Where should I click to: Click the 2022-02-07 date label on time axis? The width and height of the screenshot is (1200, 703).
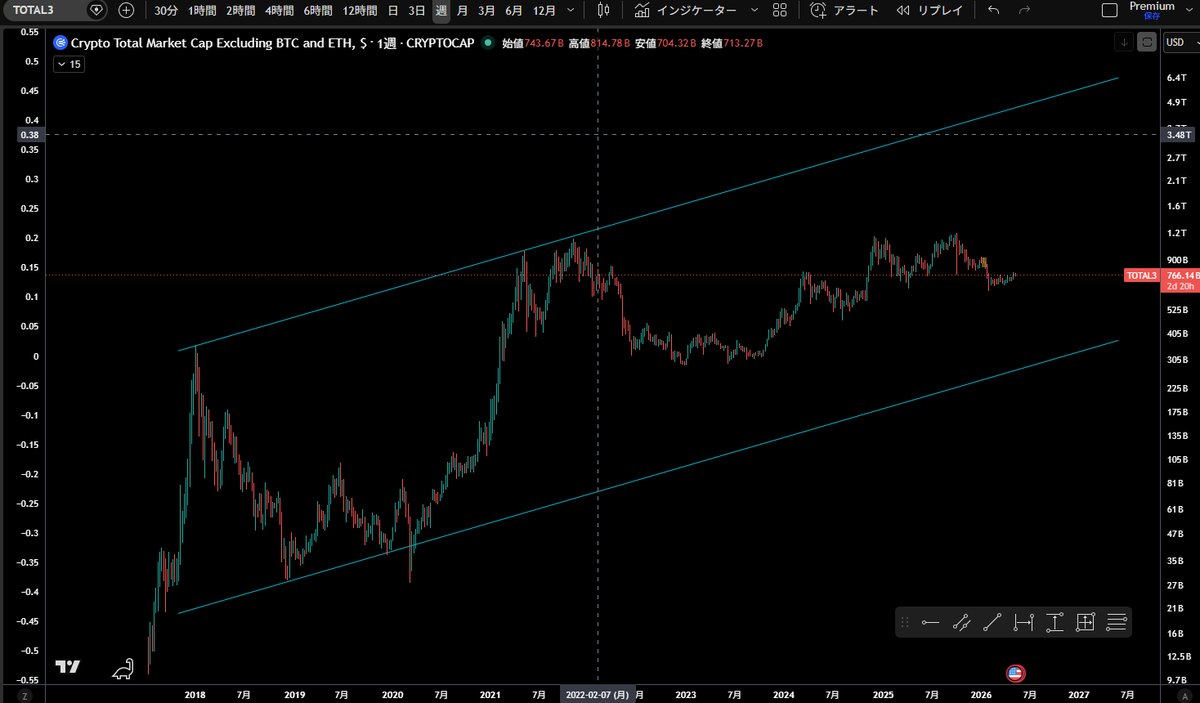click(x=597, y=694)
